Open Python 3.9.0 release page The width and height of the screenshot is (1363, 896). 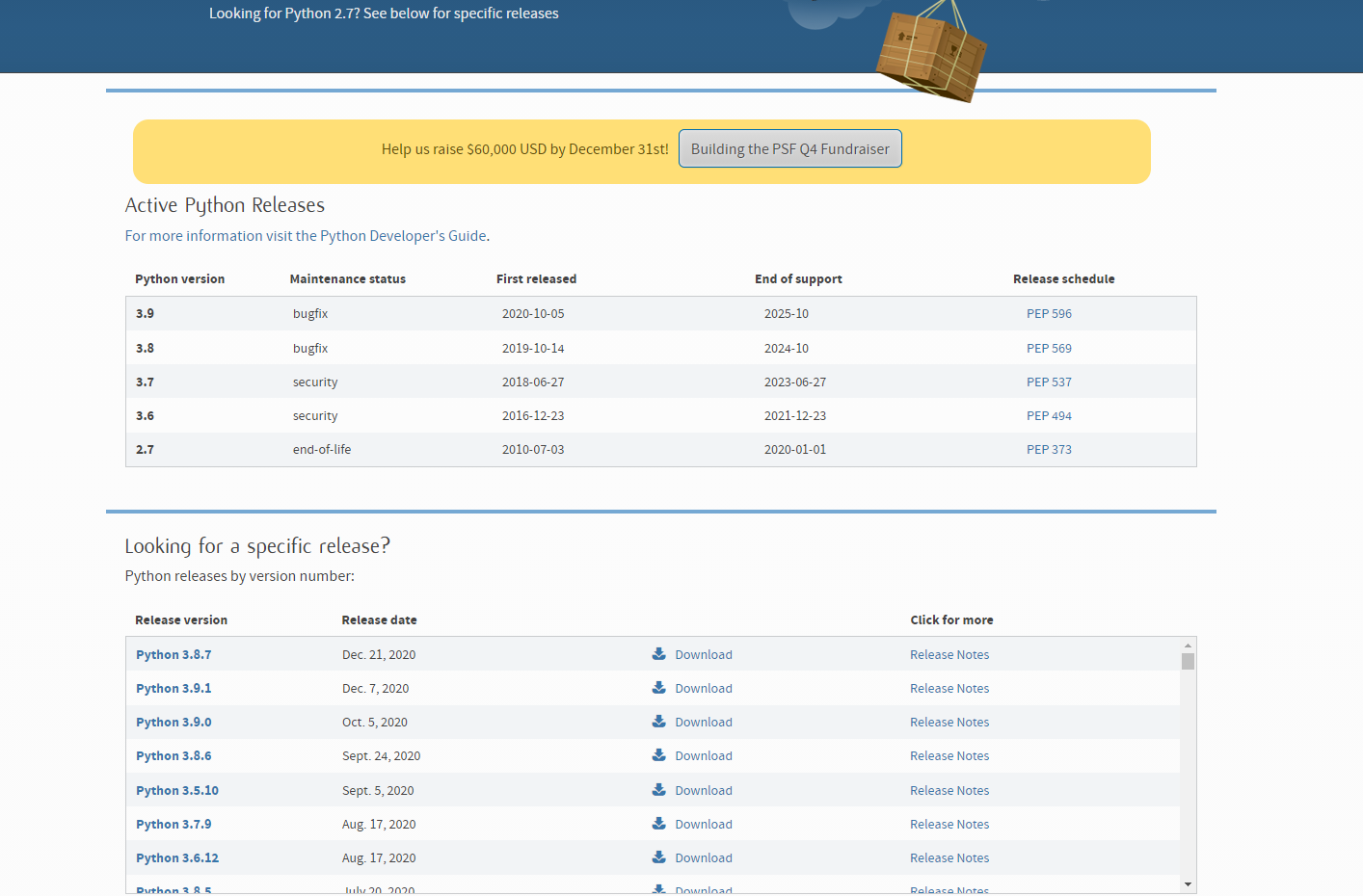point(174,723)
